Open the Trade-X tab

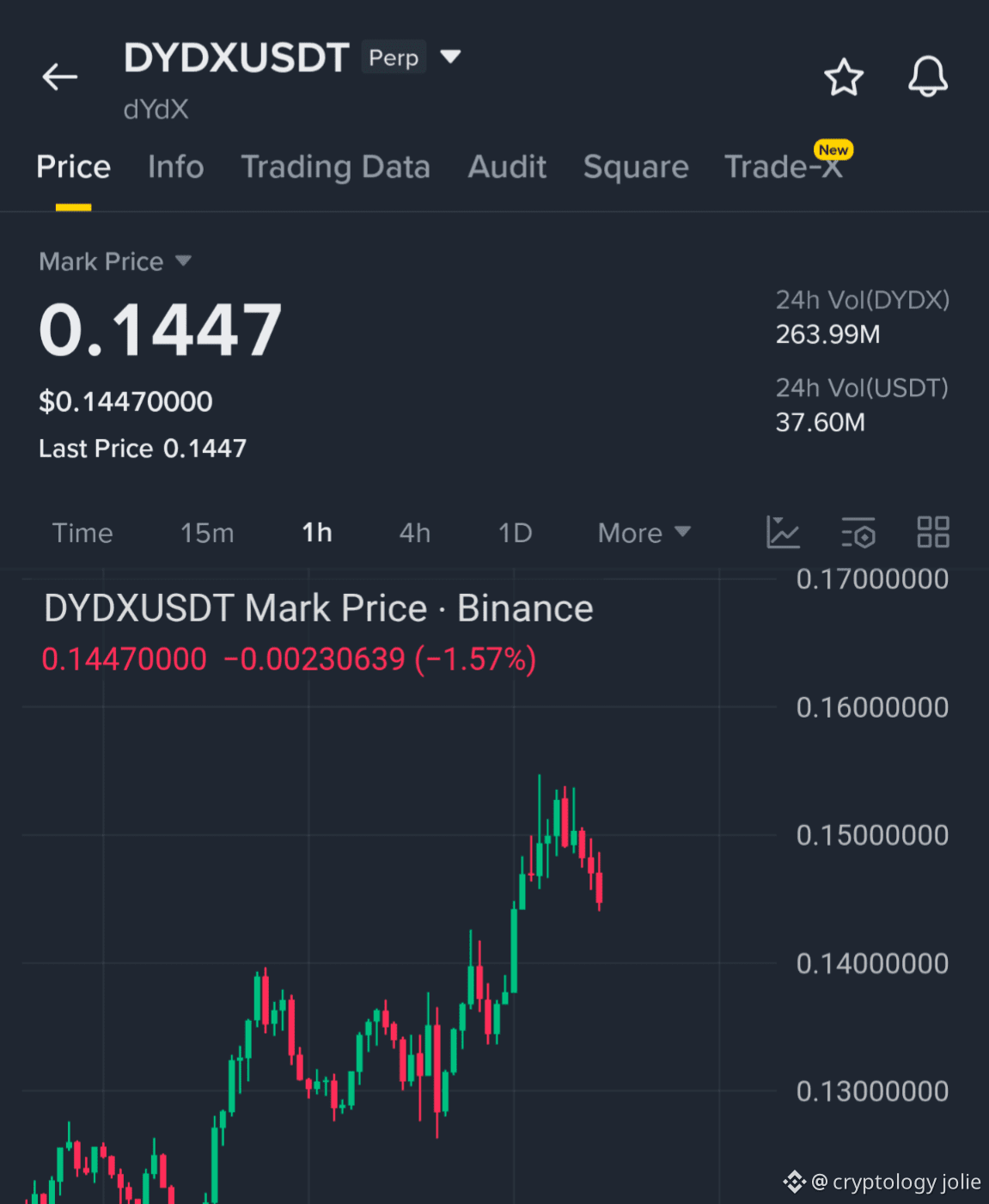[784, 167]
